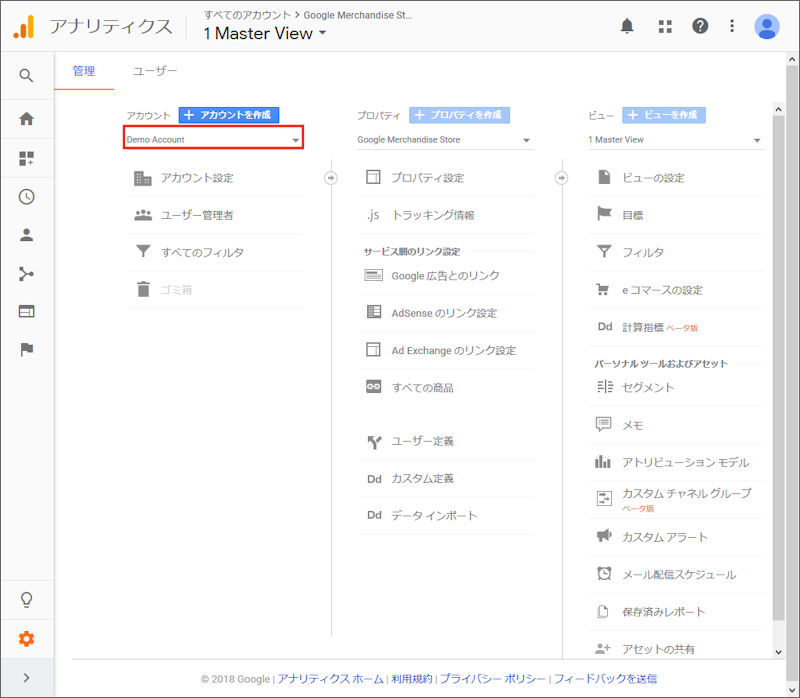The width and height of the screenshot is (800, 698).
Task: Click the アカウント設定 building icon
Action: (x=143, y=178)
